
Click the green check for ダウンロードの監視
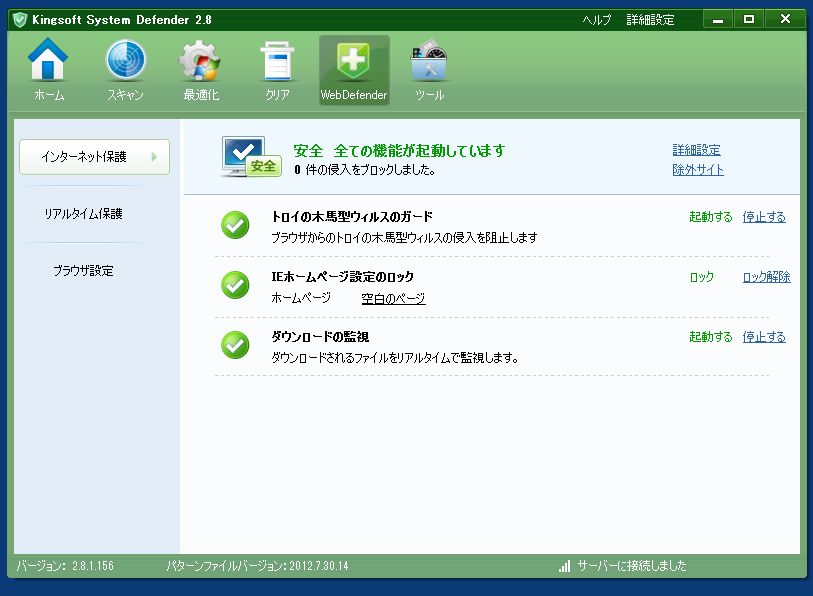click(235, 345)
